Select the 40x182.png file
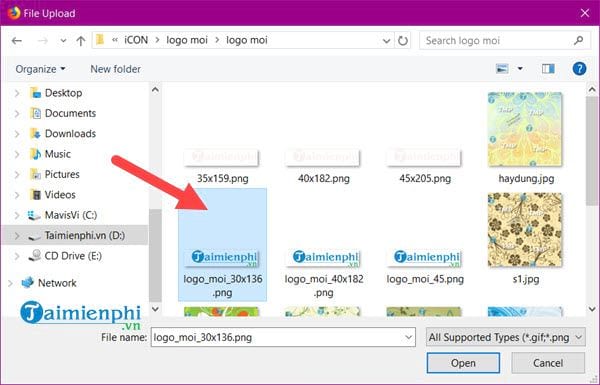Image resolution: width=600 pixels, height=385 pixels. [x=324, y=165]
